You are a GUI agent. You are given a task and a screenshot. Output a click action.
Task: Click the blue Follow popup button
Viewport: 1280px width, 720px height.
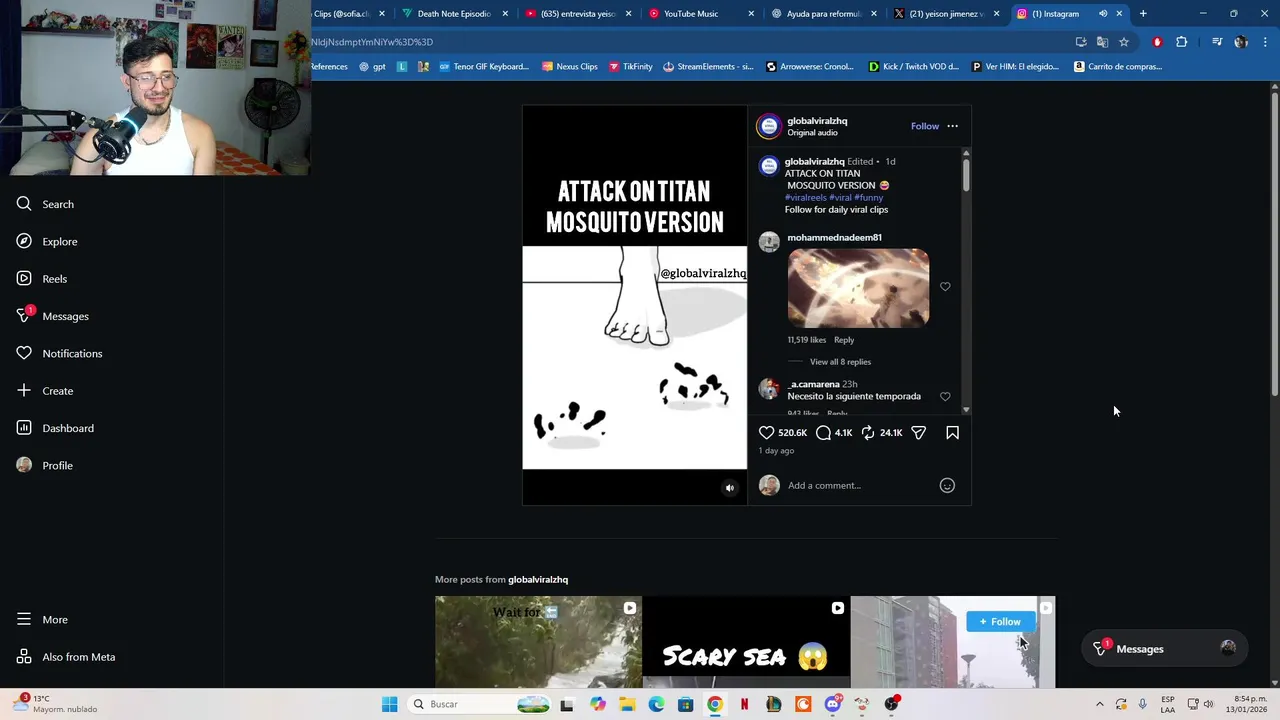1000,621
